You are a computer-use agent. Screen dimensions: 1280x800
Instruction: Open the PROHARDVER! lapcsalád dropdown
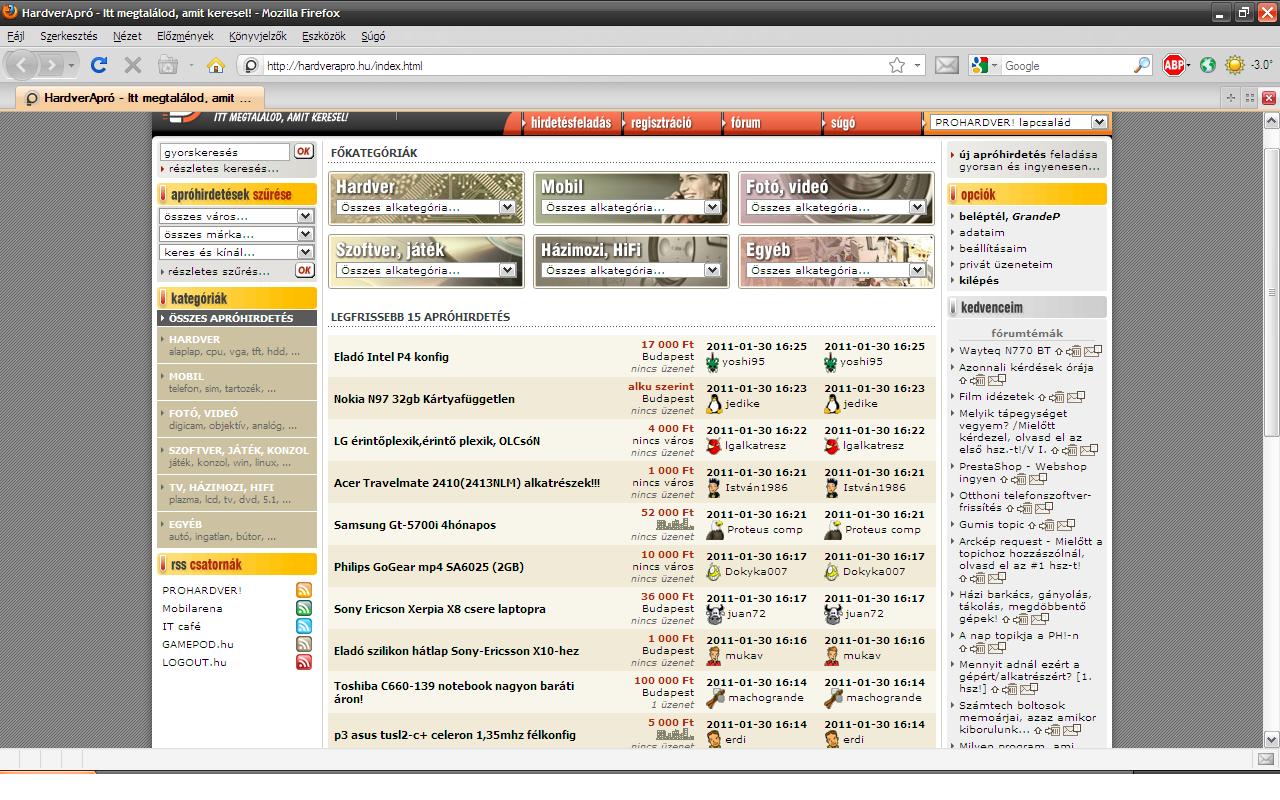click(x=1019, y=122)
